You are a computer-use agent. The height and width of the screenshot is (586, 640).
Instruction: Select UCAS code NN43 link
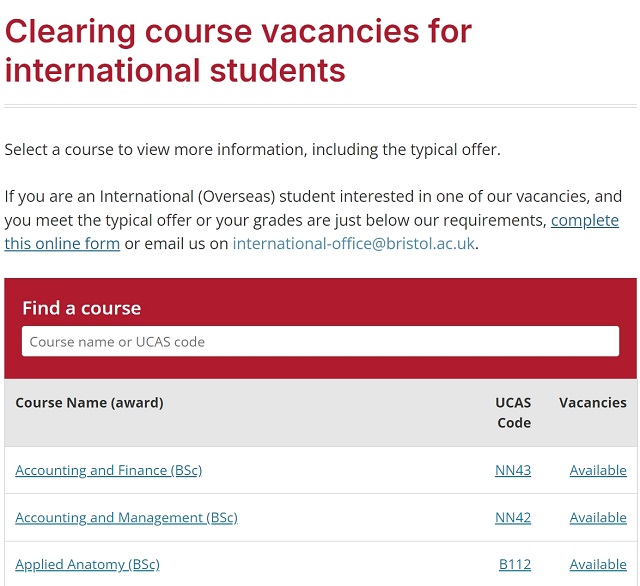[x=513, y=470]
